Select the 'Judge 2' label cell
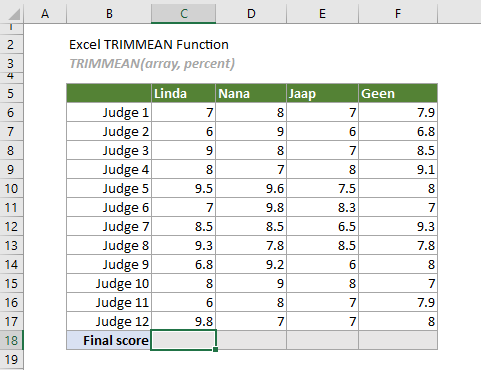481x370 pixels. 109,131
